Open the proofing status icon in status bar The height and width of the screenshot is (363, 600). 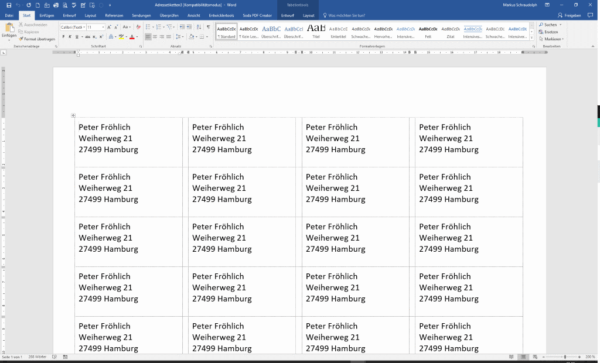(54, 356)
